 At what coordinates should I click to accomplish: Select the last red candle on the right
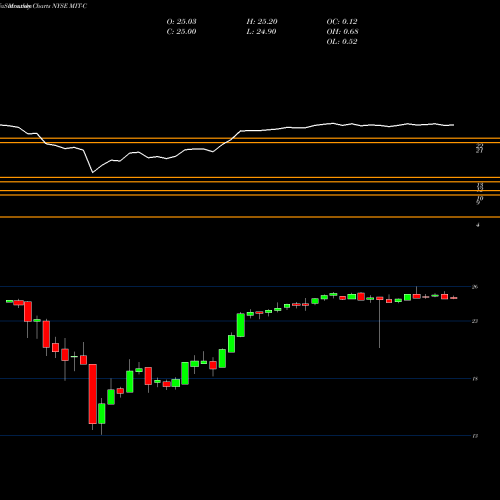pos(454,298)
